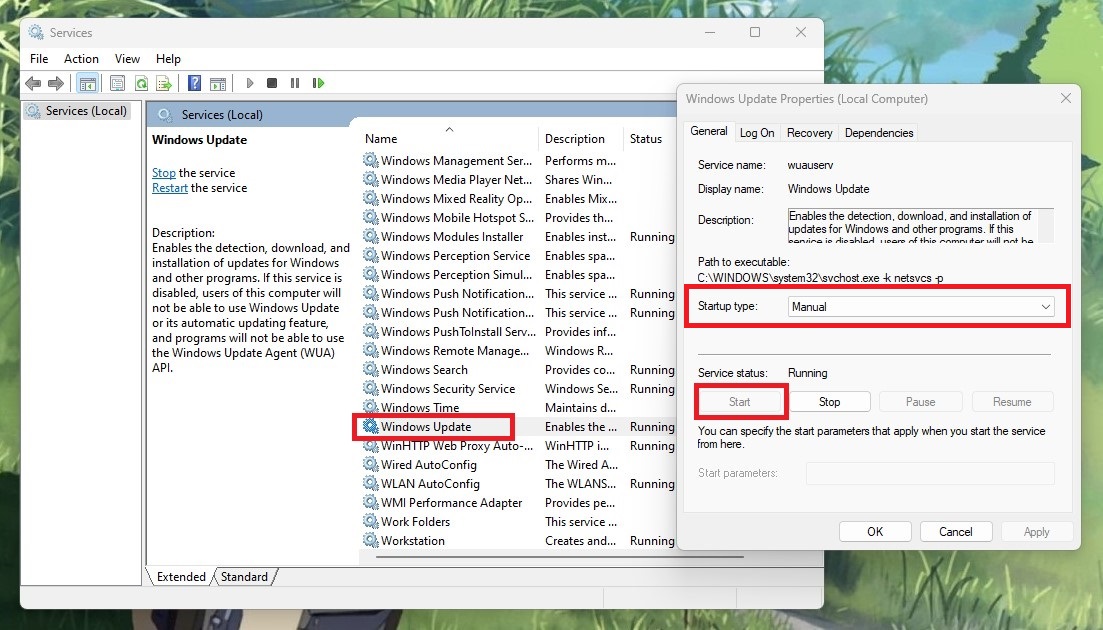Select Windows Search in the services list
The width and height of the screenshot is (1103, 630).
(424, 370)
